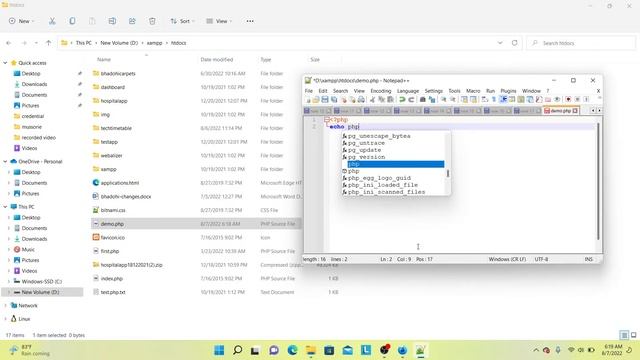This screenshot has height=360, width=640.
Task: Expand the Network node in sidebar
Action: (5, 305)
